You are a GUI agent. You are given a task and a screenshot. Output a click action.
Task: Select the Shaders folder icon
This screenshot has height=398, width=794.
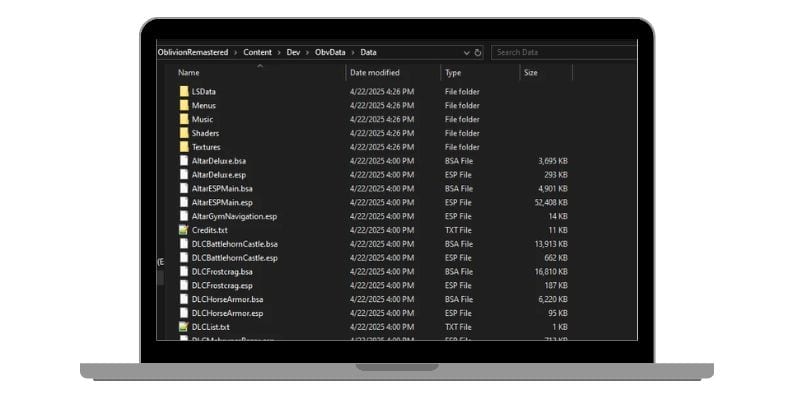tap(184, 133)
